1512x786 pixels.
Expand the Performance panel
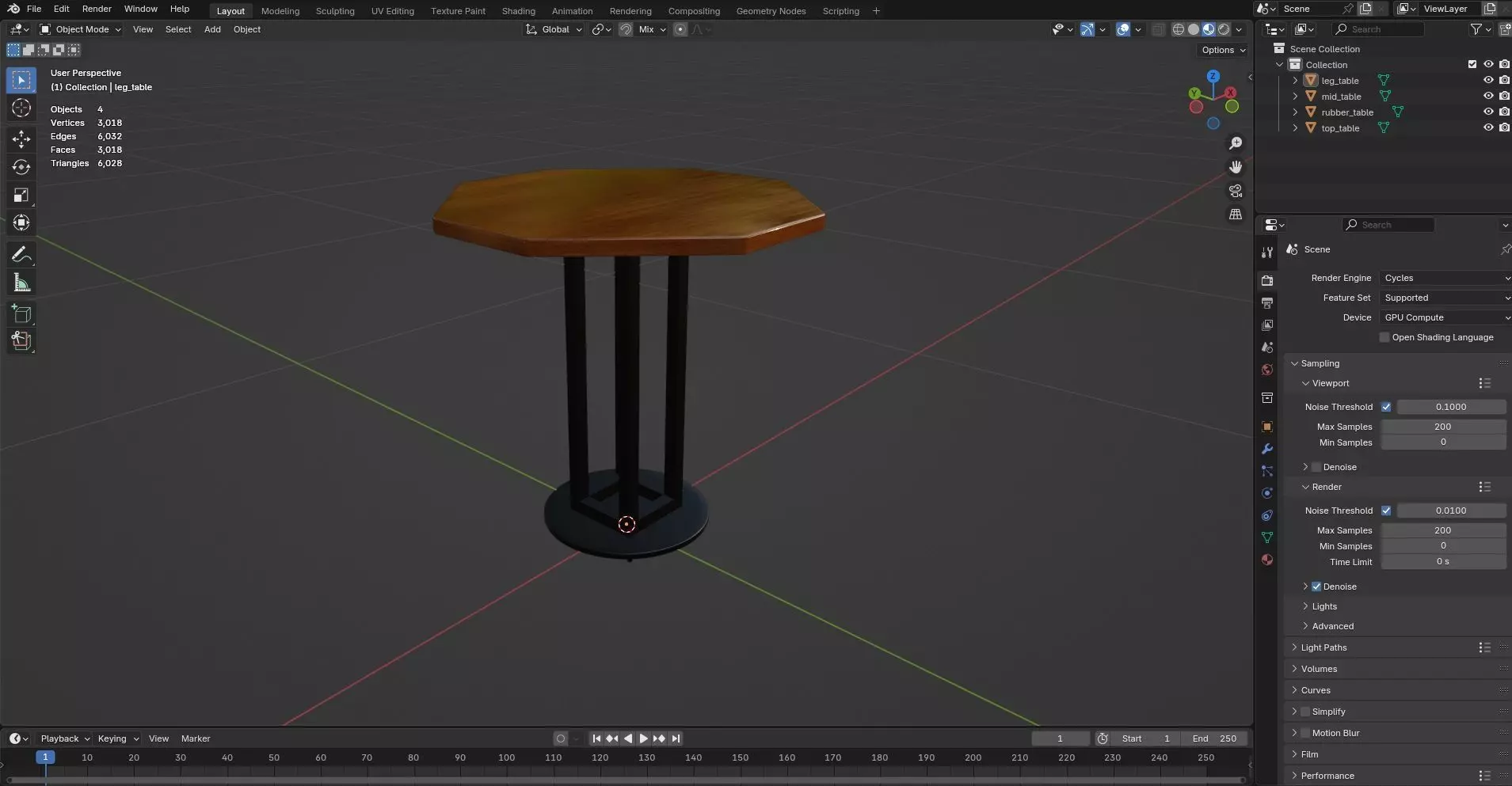pyautogui.click(x=1327, y=776)
